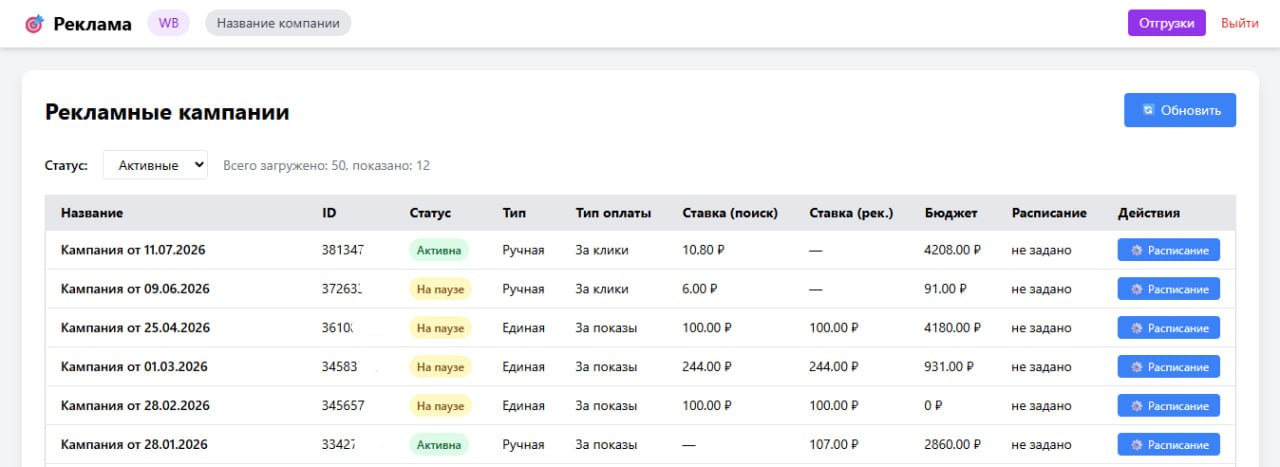Click the target logo icon beside Реклама

coord(34,24)
